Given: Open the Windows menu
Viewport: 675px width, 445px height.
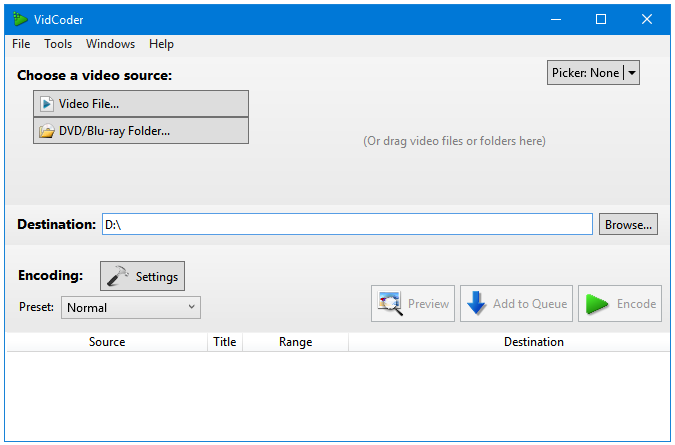Looking at the screenshot, I should 110,44.
